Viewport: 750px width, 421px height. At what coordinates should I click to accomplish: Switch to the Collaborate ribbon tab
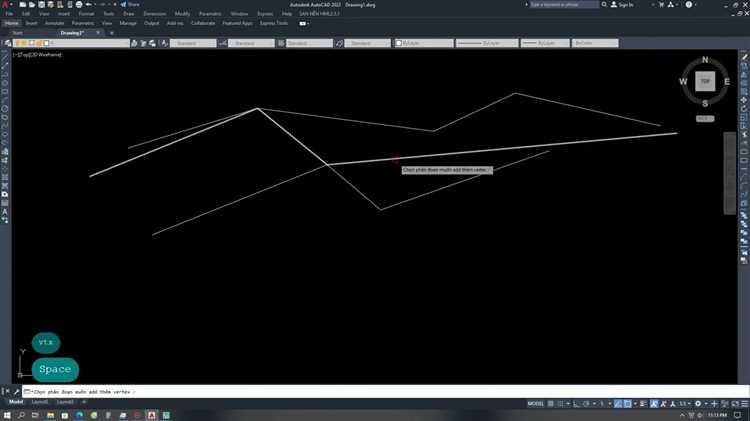click(x=203, y=23)
